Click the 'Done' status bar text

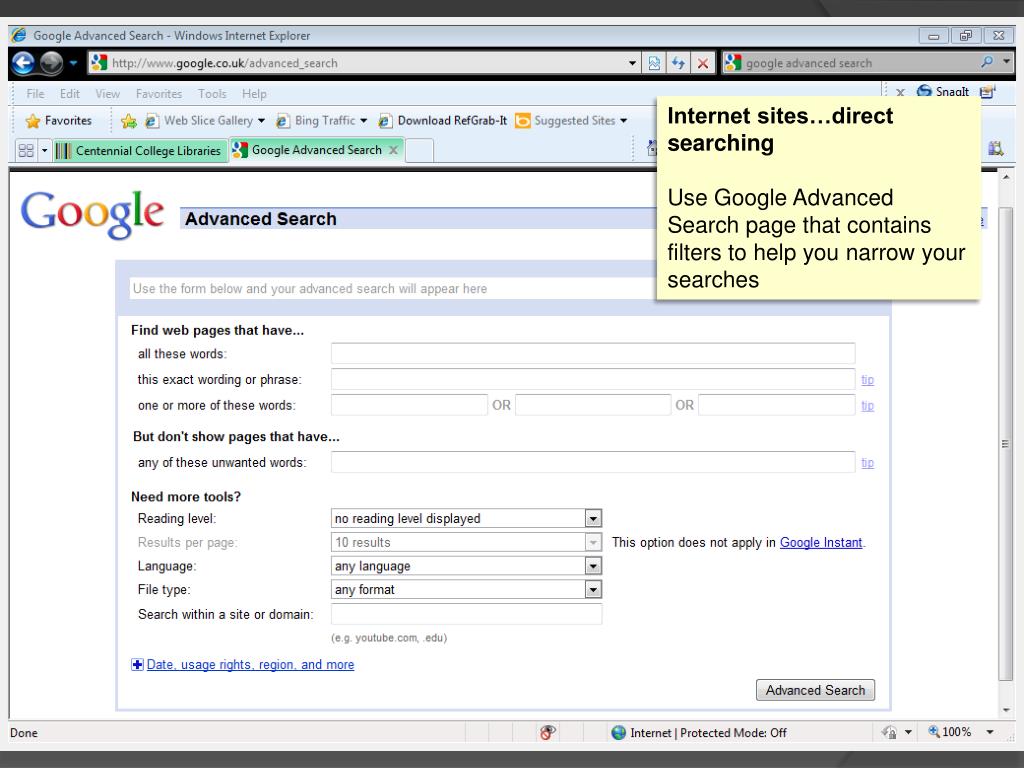(24, 733)
